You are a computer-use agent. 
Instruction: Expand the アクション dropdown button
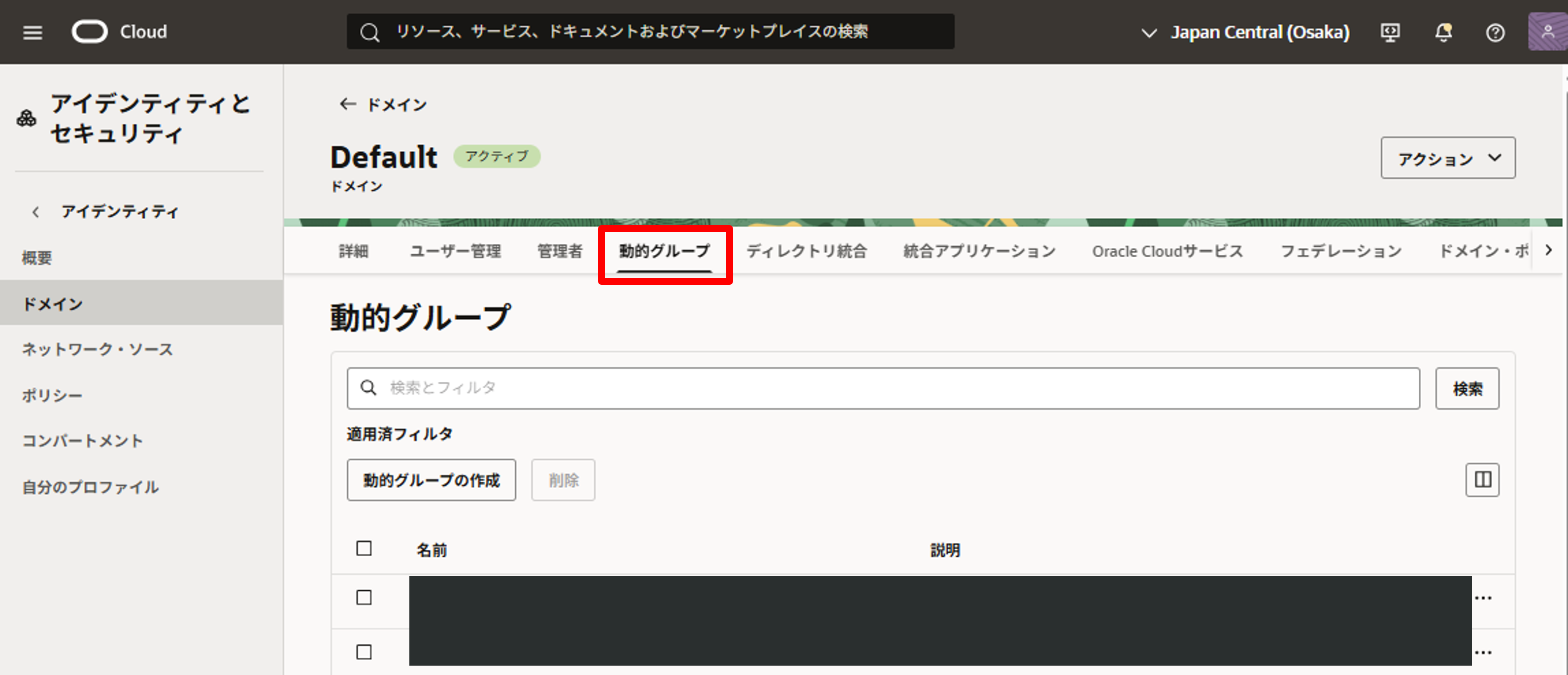pos(1447,158)
